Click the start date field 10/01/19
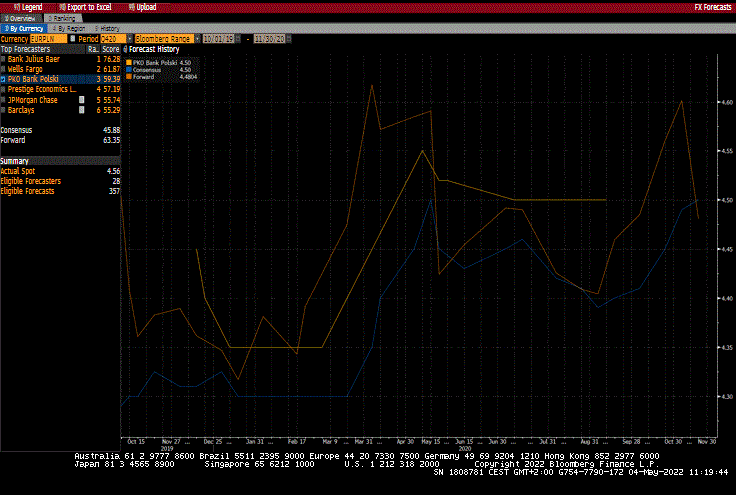736x495 pixels. coord(219,39)
